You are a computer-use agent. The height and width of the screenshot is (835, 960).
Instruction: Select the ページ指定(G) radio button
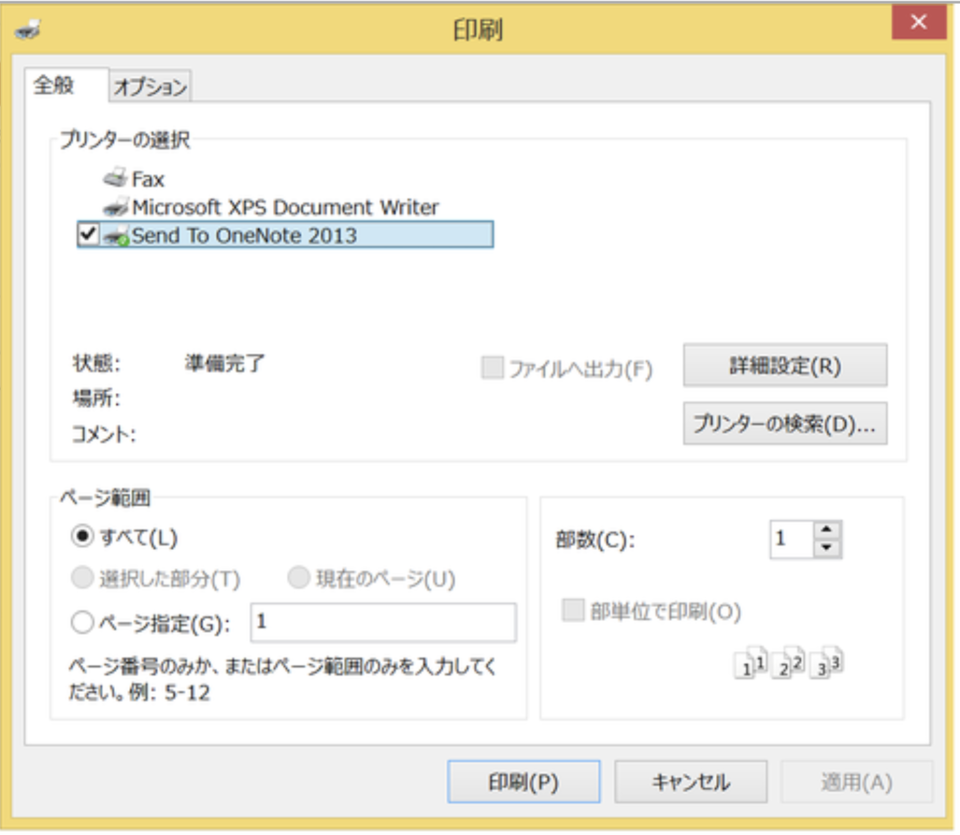(x=82, y=623)
